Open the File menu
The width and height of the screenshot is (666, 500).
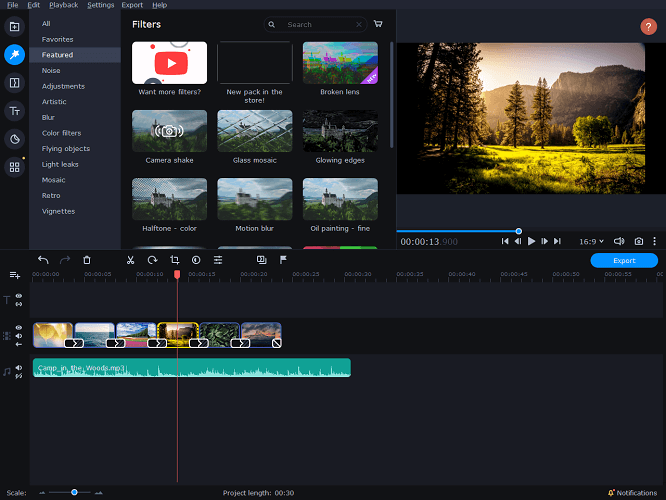pos(12,5)
